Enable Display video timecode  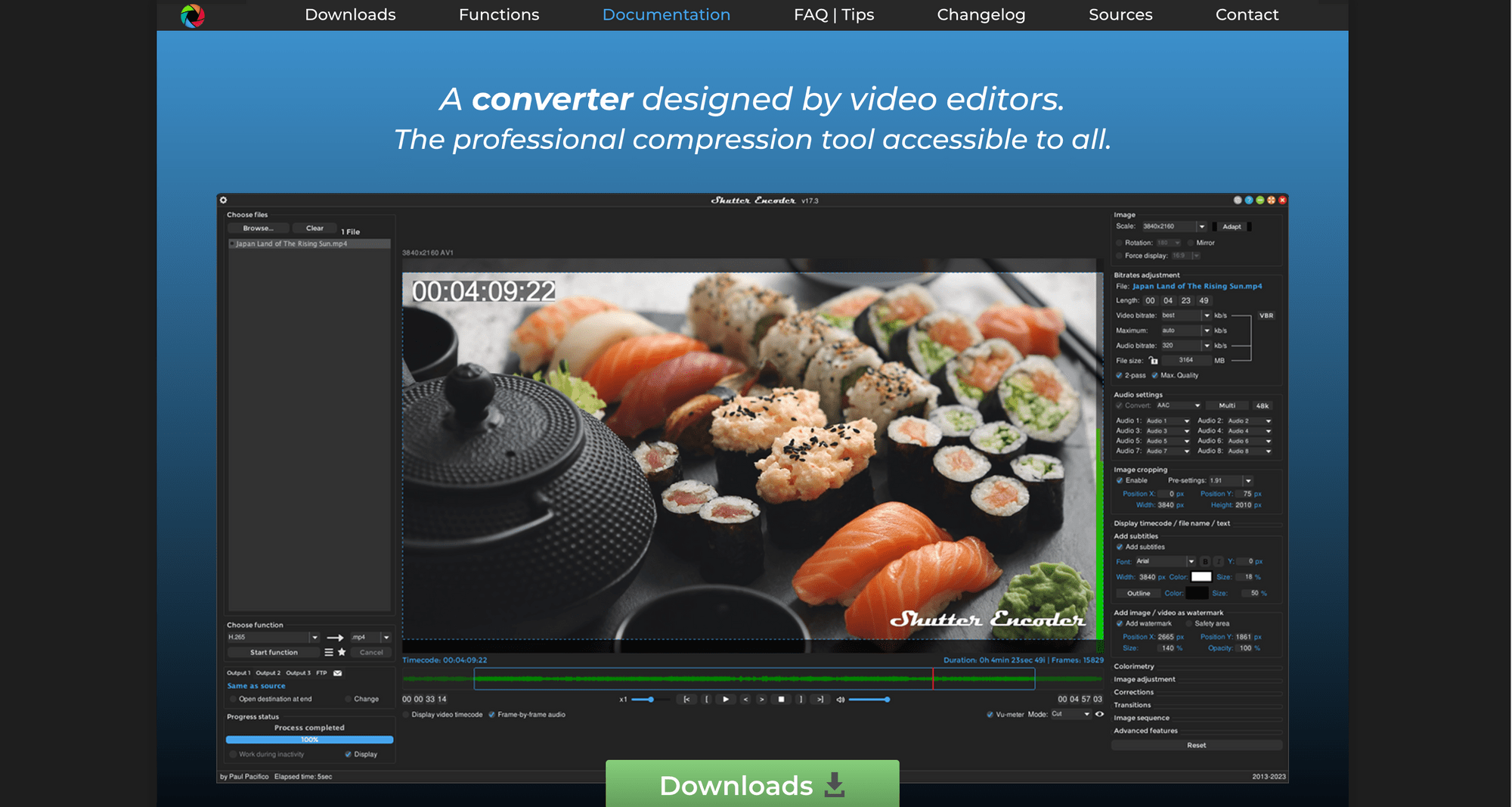coord(406,715)
